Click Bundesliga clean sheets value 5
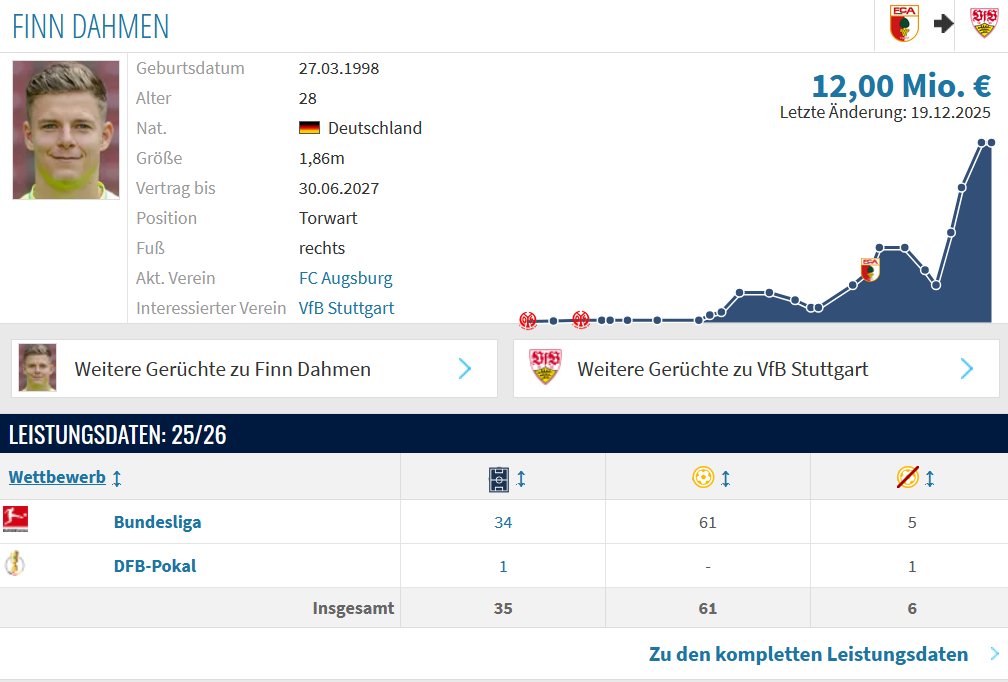 pyautogui.click(x=912, y=523)
